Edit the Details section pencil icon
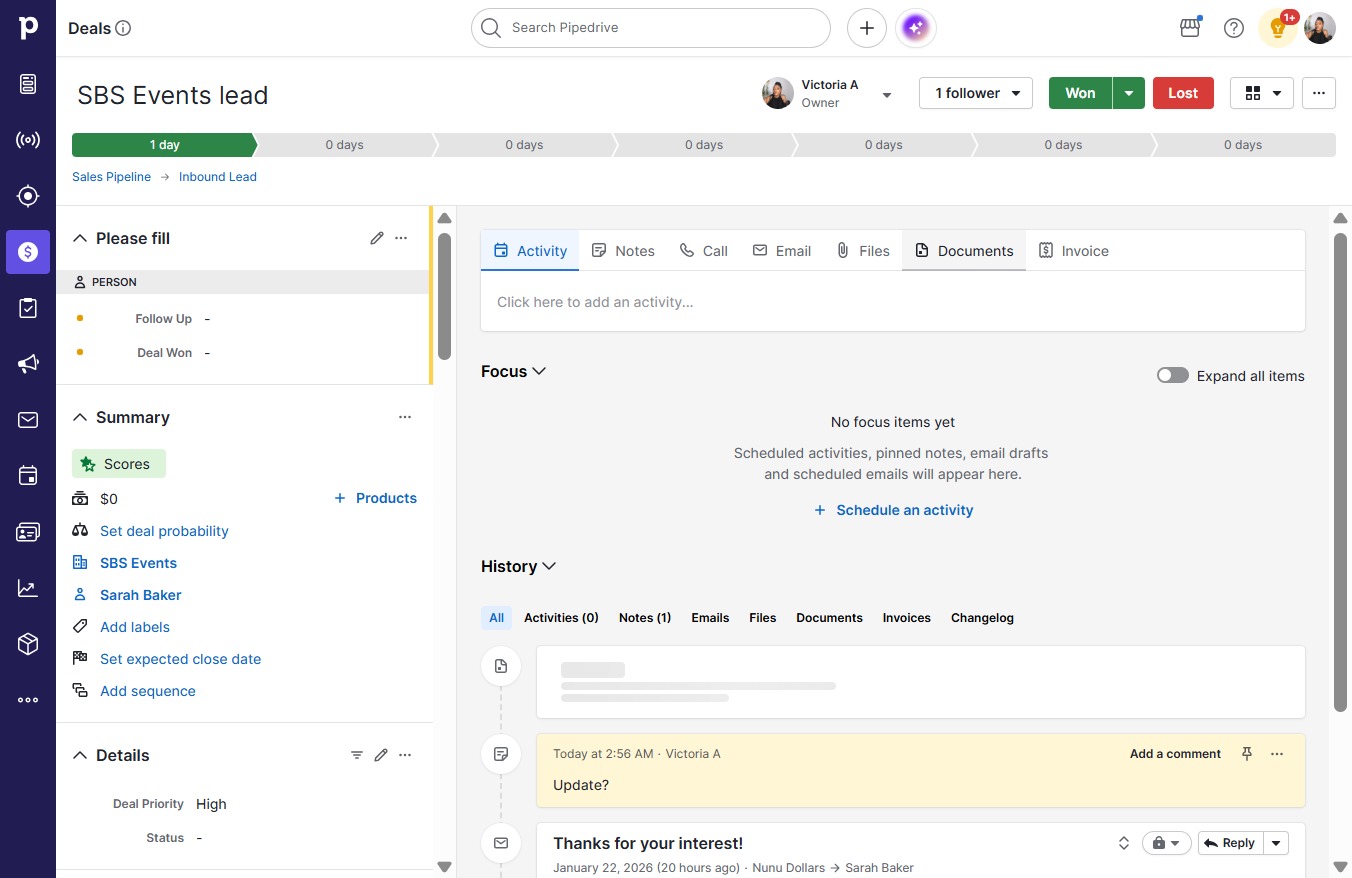 coord(381,755)
